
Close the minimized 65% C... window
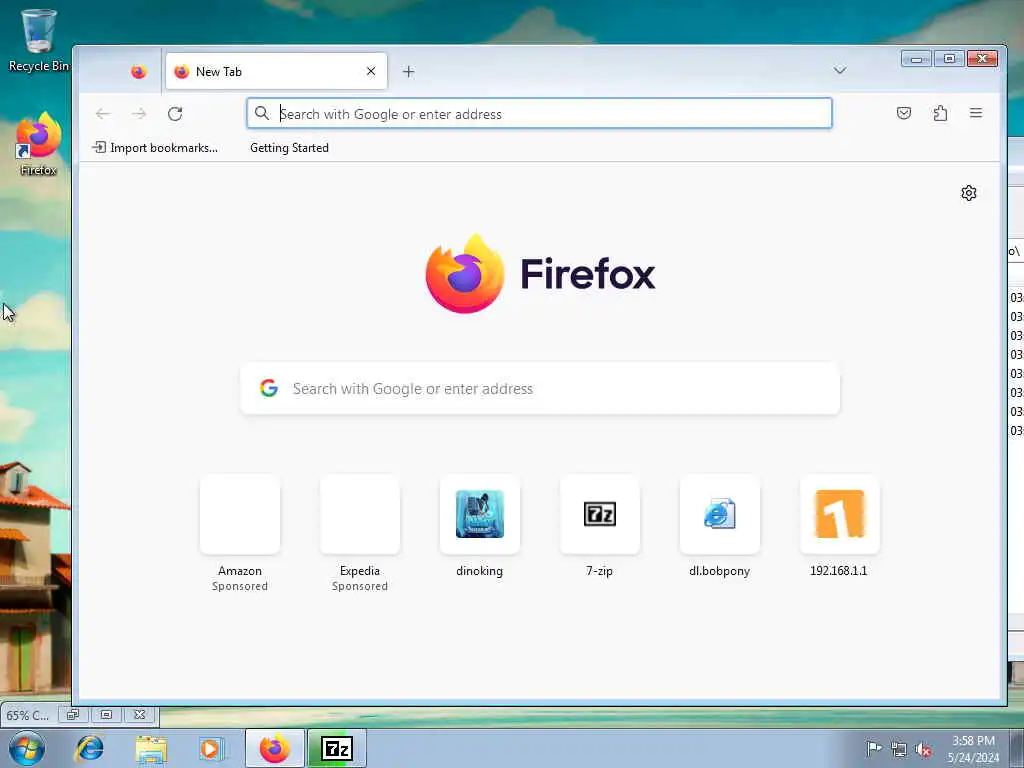point(140,714)
